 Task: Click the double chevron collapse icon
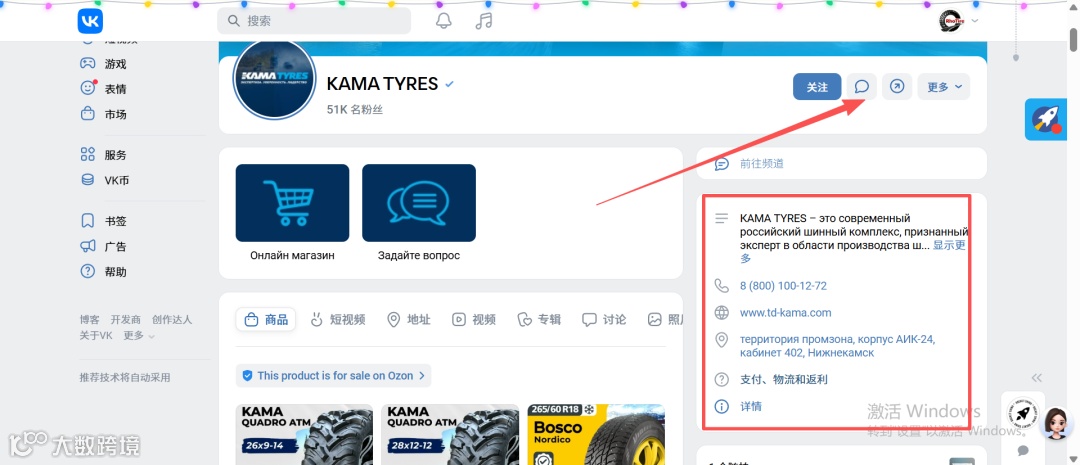point(1037,378)
